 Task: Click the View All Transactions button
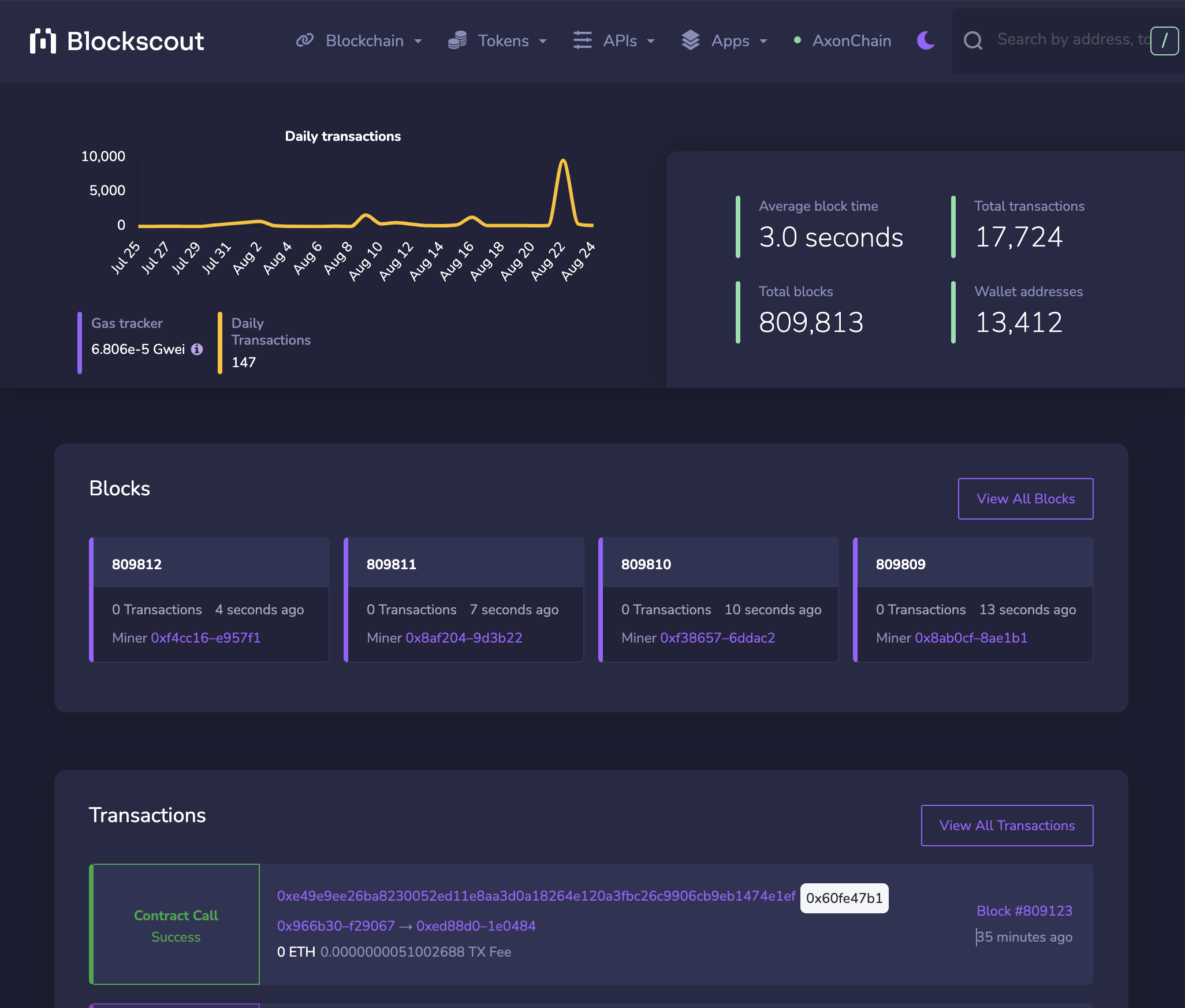click(x=1007, y=826)
